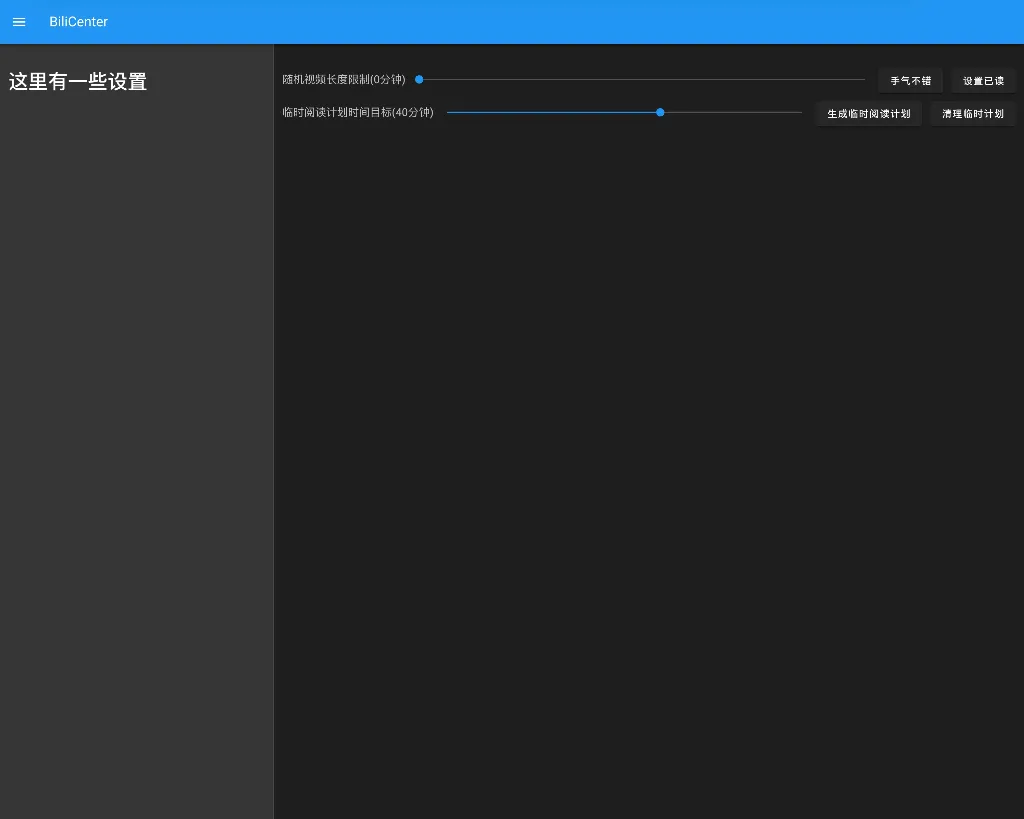
Task: Click the 设置已读 button
Action: (x=983, y=81)
